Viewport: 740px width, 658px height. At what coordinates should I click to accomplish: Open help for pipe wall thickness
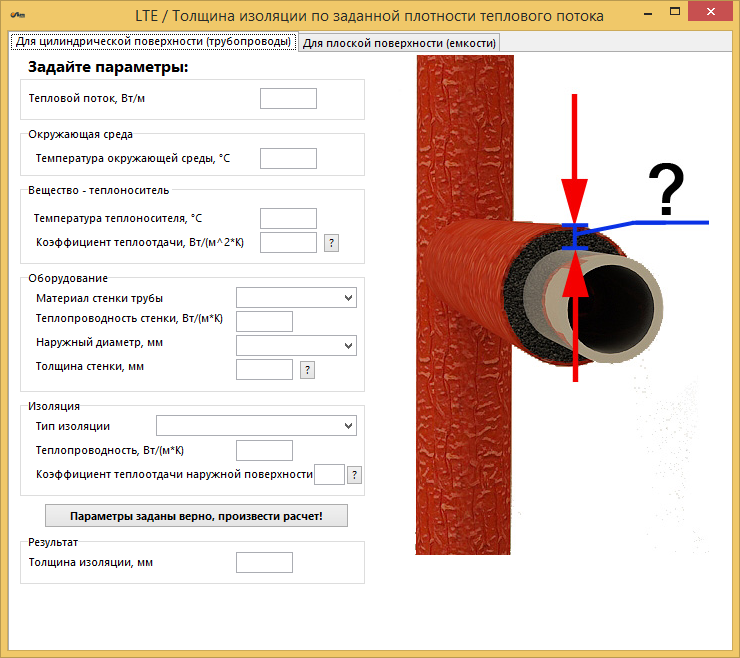pos(307,370)
